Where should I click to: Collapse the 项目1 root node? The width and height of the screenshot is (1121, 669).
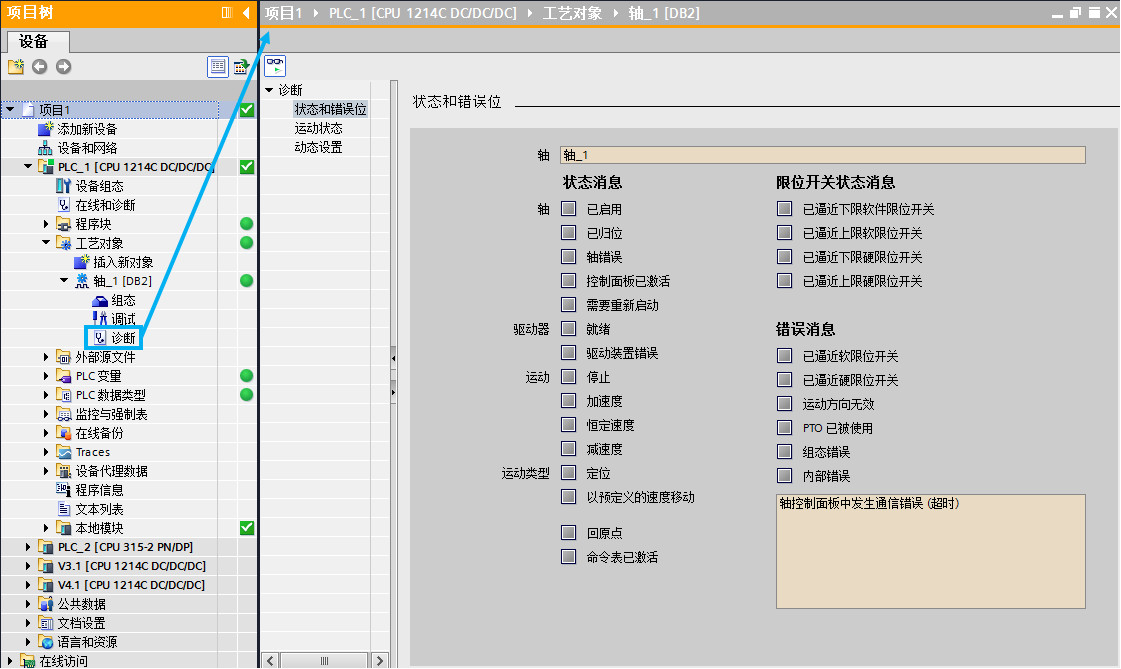coord(10,109)
